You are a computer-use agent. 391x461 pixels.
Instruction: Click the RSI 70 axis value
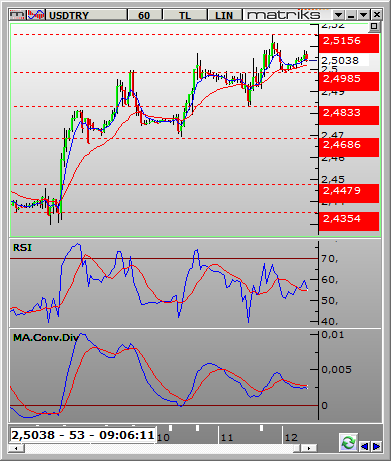coord(329,259)
